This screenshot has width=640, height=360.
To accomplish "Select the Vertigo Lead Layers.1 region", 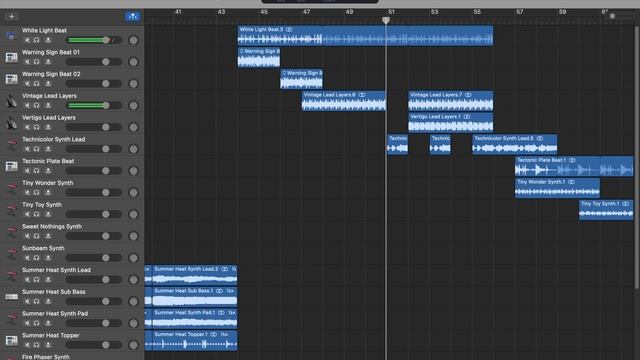I will coord(451,122).
